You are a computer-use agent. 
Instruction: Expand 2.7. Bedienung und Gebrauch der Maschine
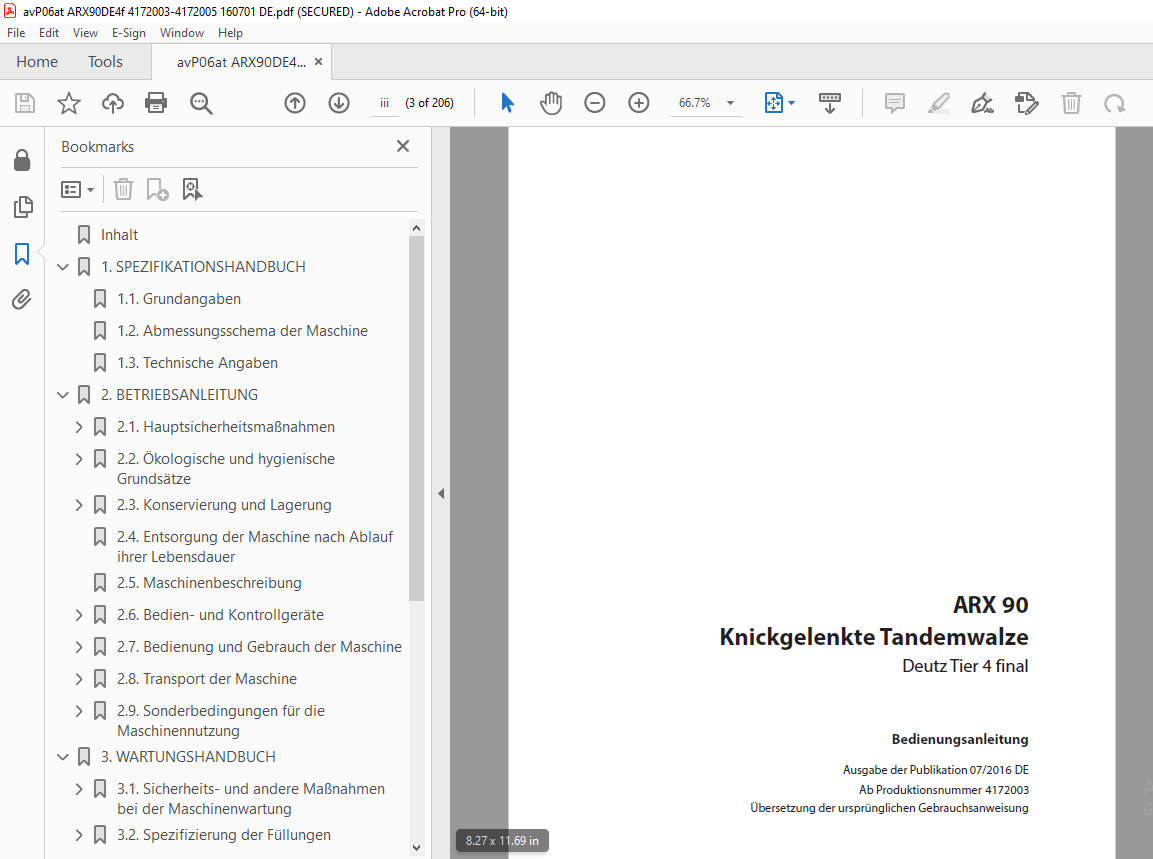tap(79, 646)
